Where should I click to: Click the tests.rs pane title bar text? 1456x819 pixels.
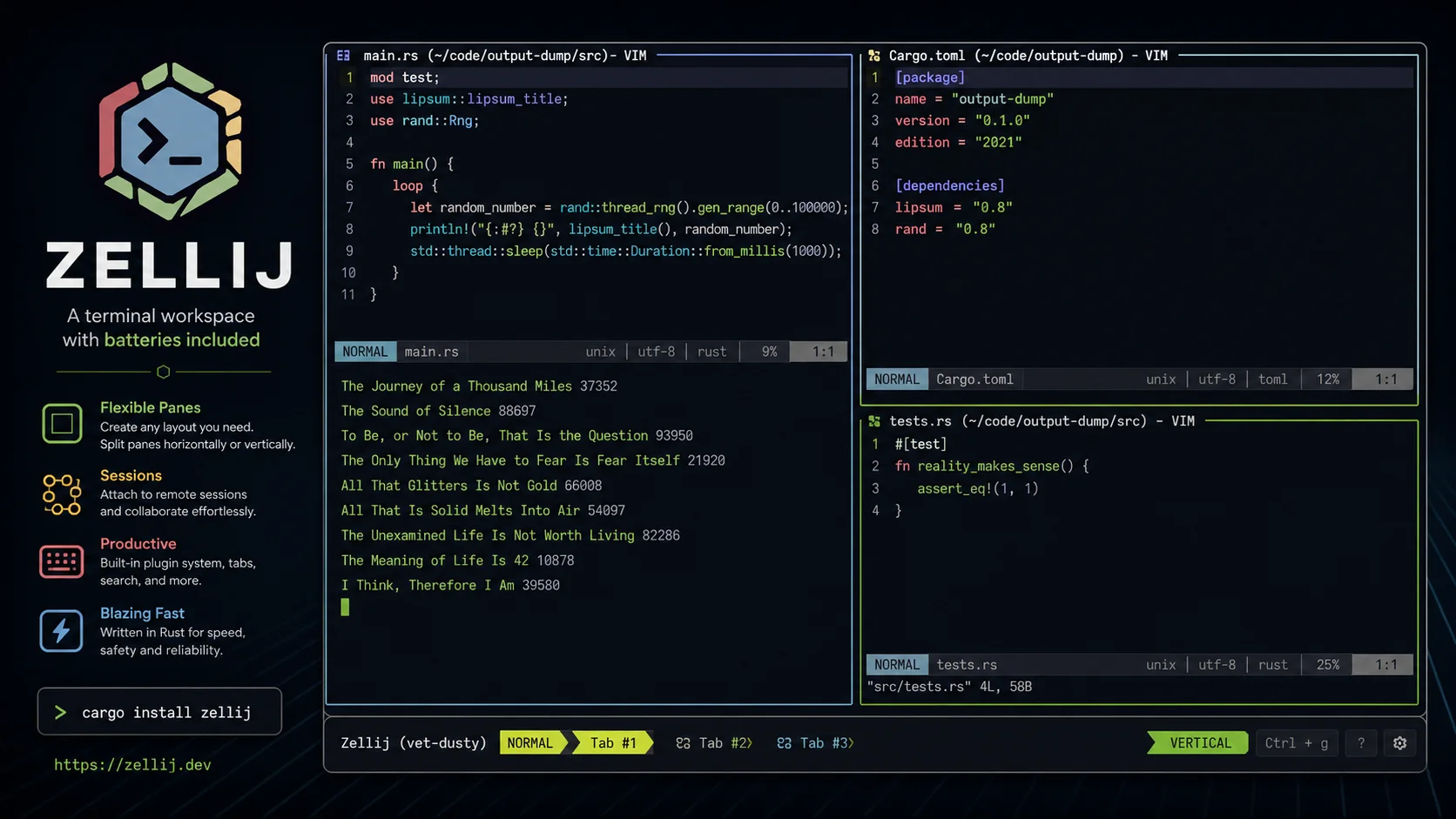coord(1042,421)
